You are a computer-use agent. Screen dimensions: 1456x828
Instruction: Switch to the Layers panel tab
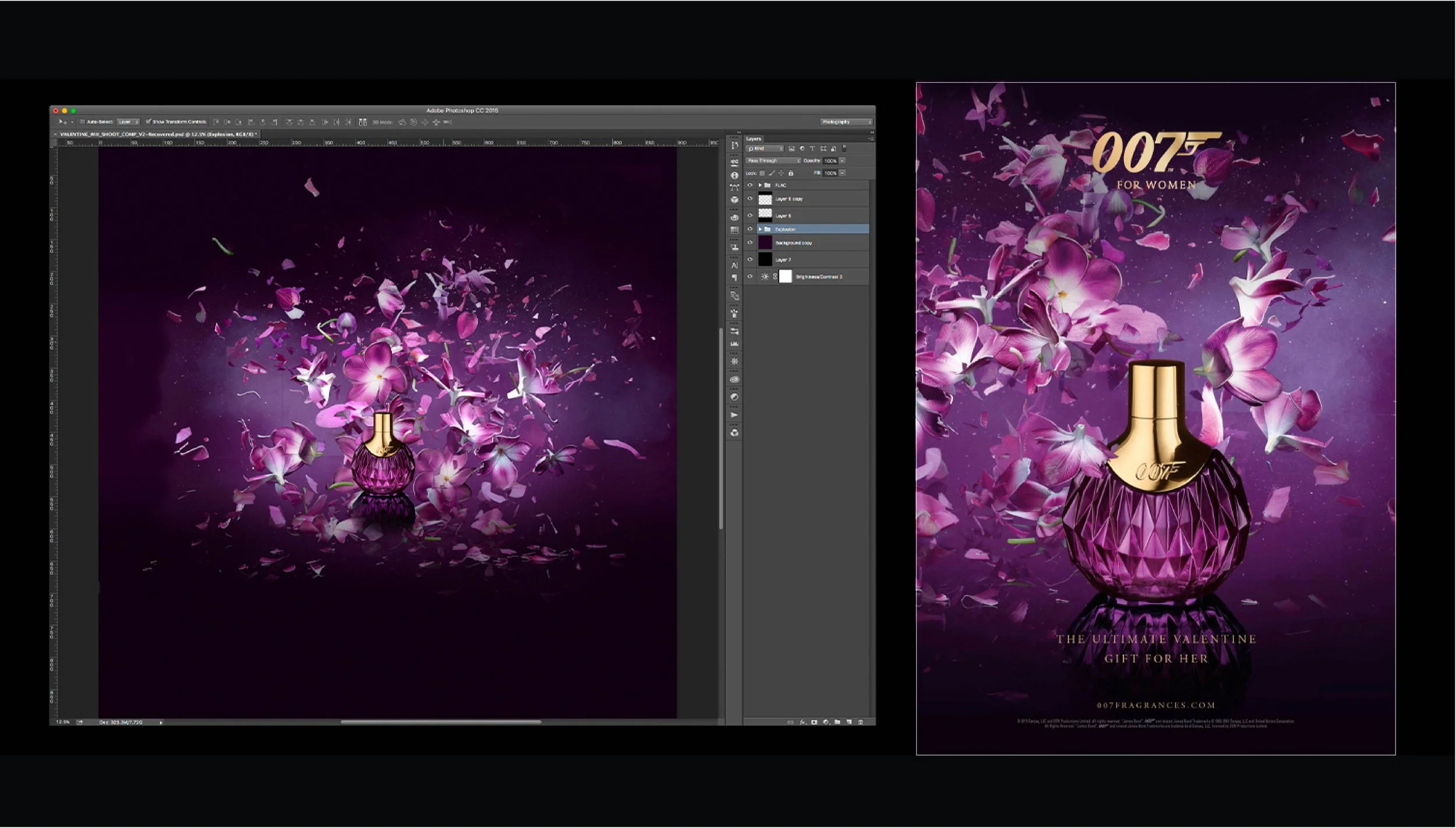pos(754,140)
